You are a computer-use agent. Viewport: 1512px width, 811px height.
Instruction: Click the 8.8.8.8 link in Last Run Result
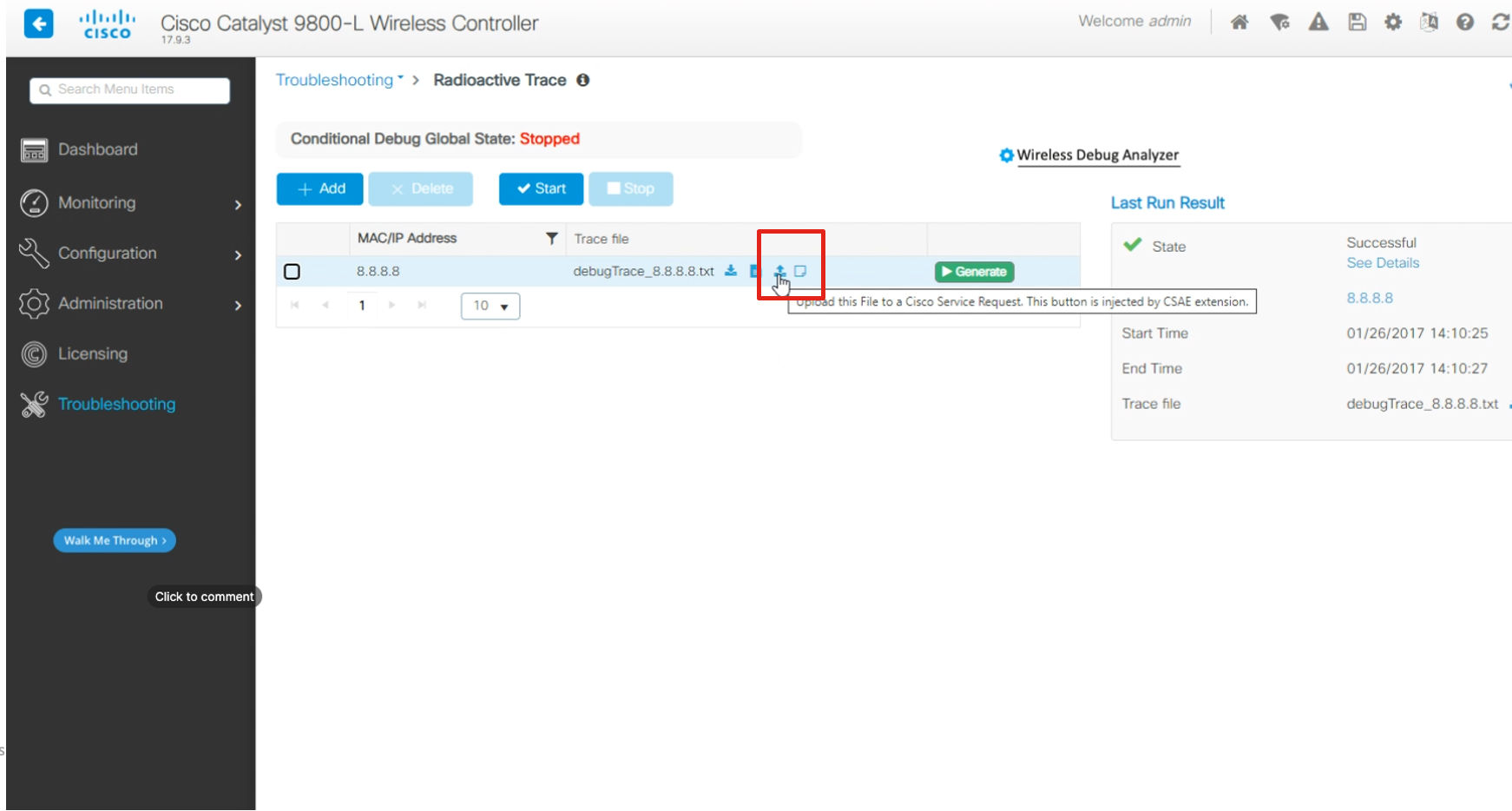tap(1370, 298)
